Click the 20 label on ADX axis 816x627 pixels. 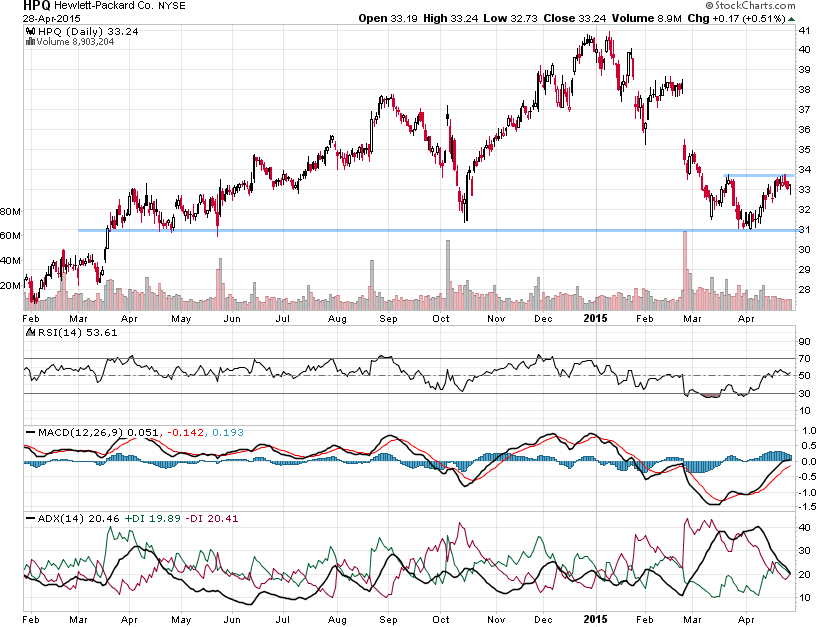point(805,574)
